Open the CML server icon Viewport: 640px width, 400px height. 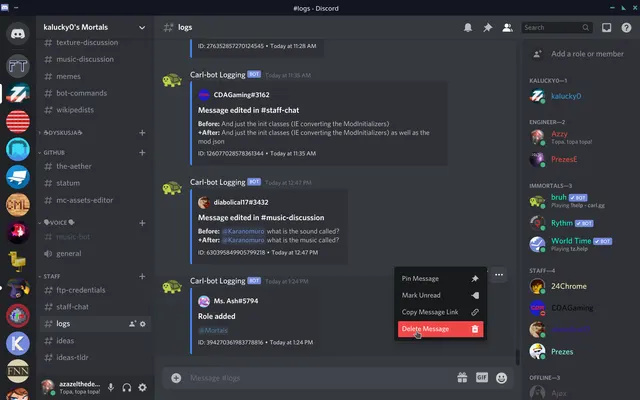tap(18, 205)
